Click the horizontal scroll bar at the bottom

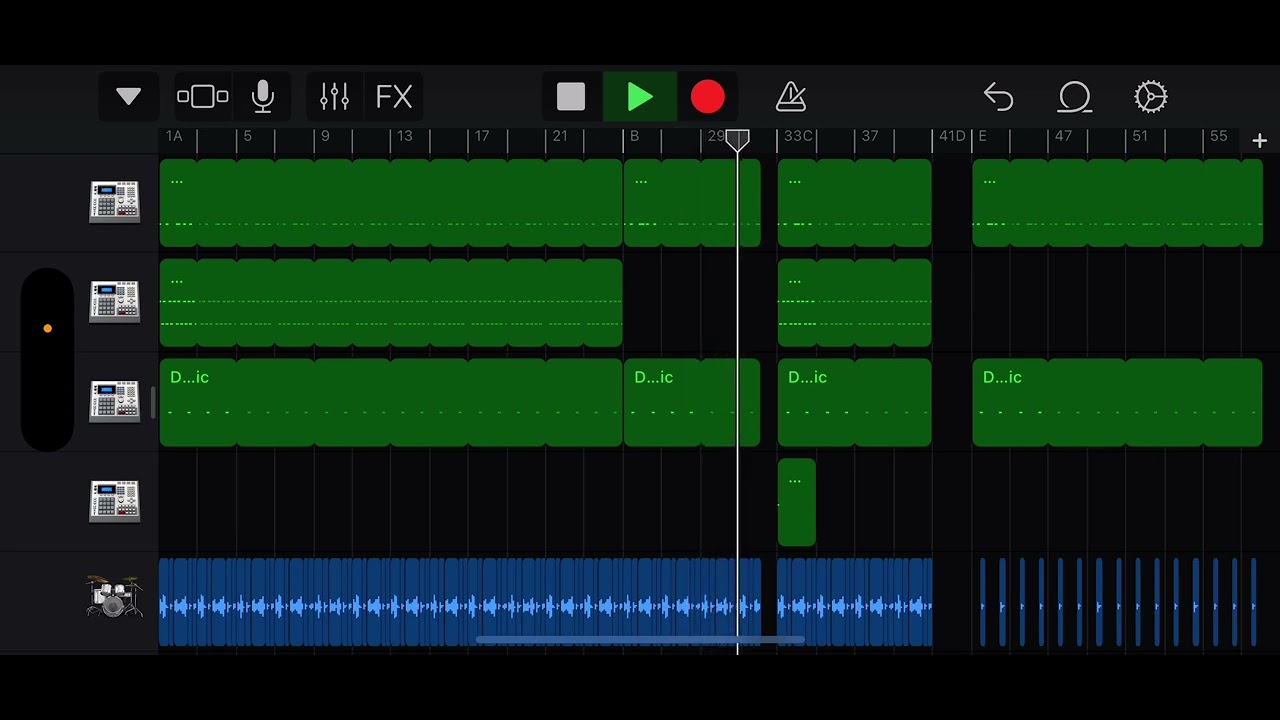pyautogui.click(x=640, y=640)
